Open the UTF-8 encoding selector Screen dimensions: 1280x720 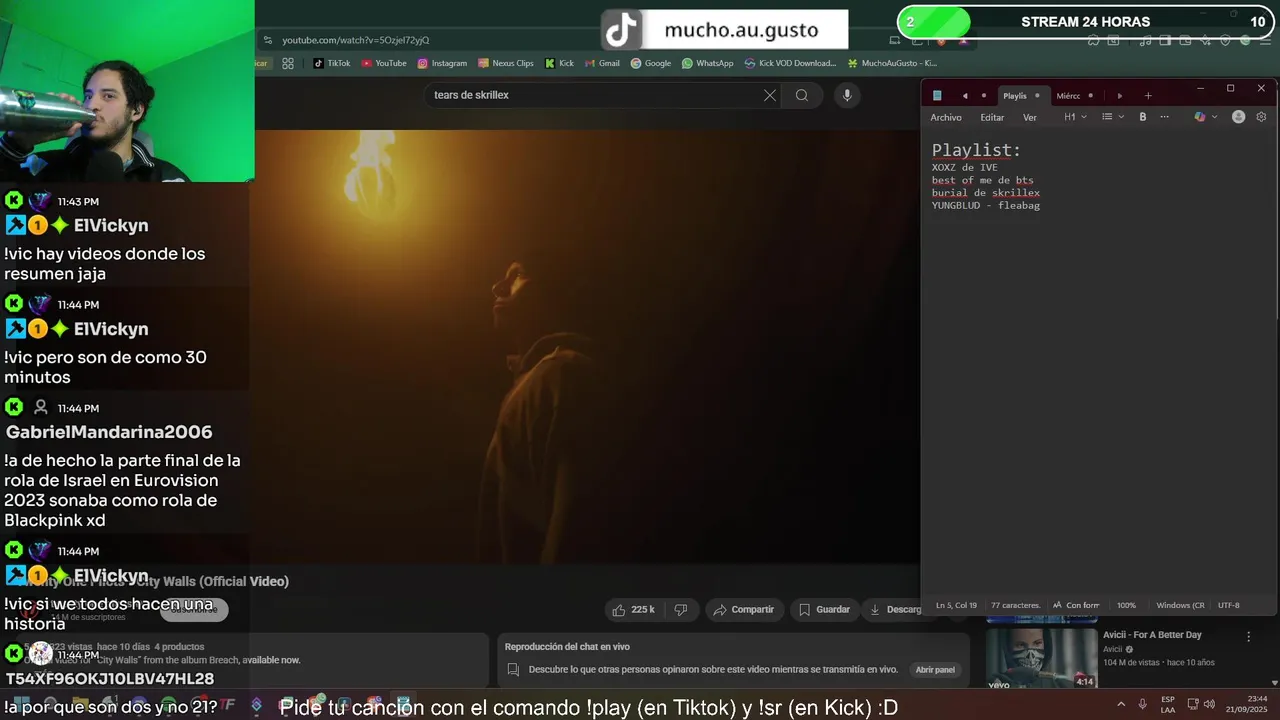[x=1229, y=605]
